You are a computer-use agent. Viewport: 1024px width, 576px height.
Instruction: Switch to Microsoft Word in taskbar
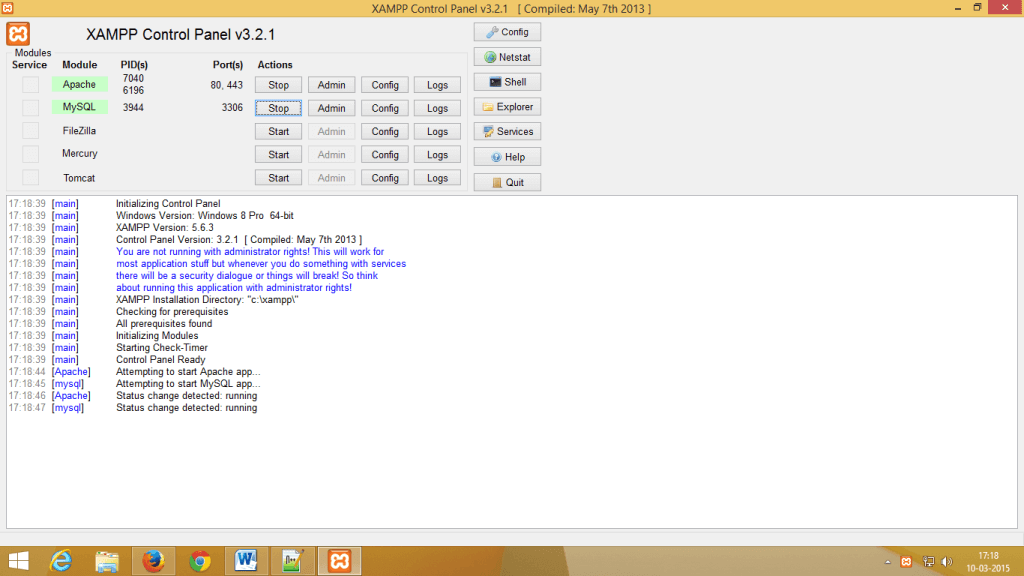click(246, 561)
